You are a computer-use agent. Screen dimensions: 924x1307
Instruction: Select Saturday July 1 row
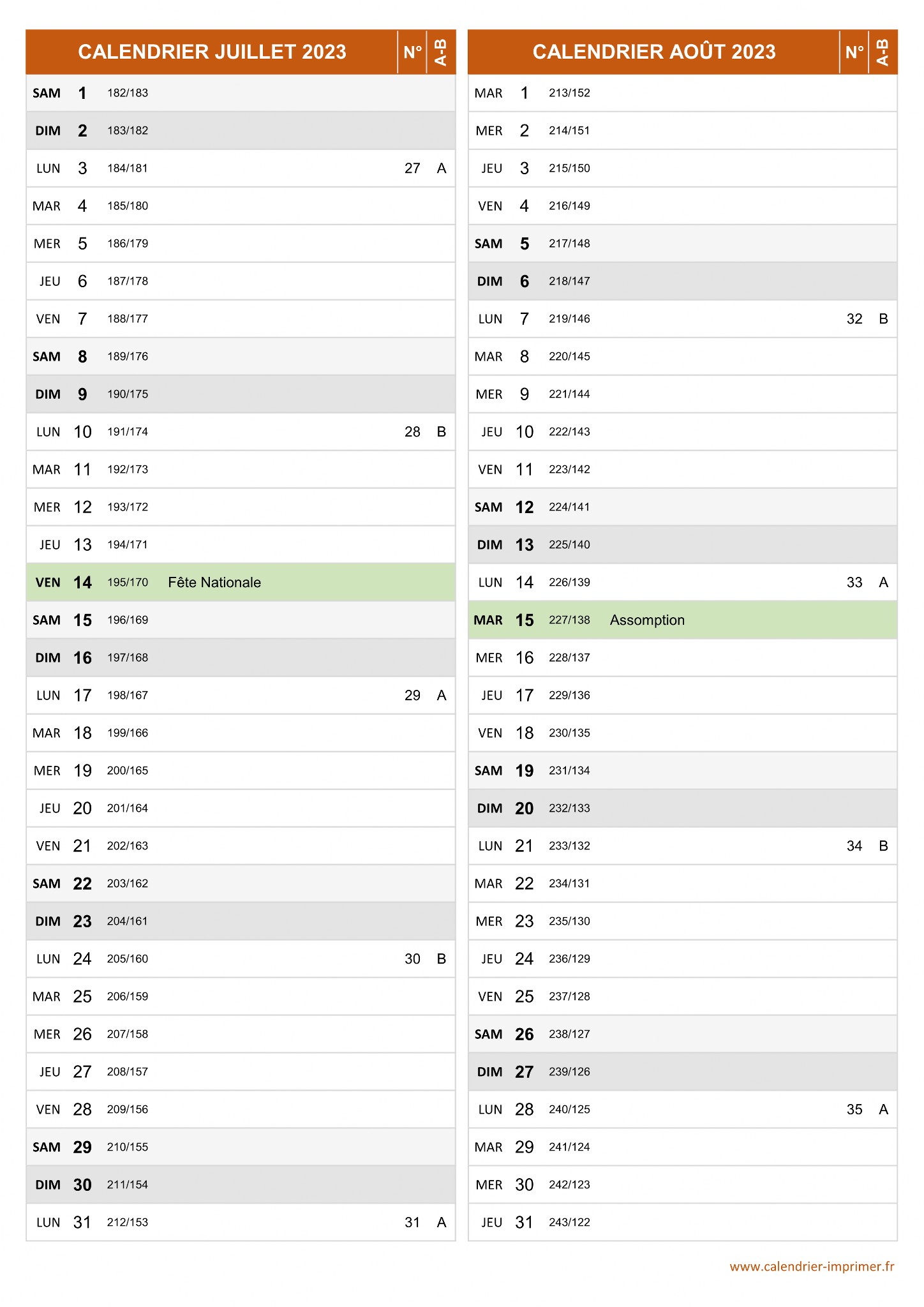coord(241,93)
